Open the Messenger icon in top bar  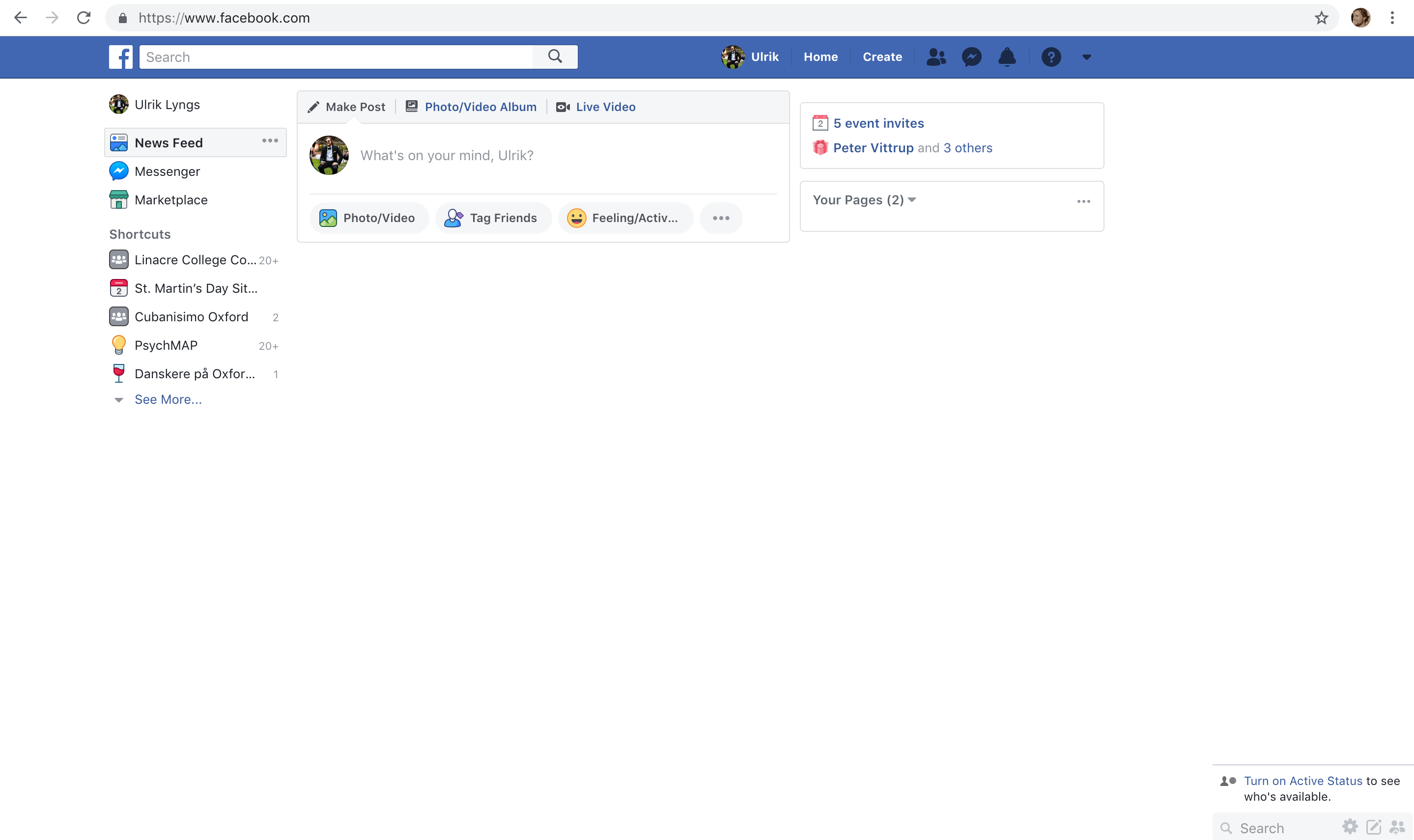point(971,57)
